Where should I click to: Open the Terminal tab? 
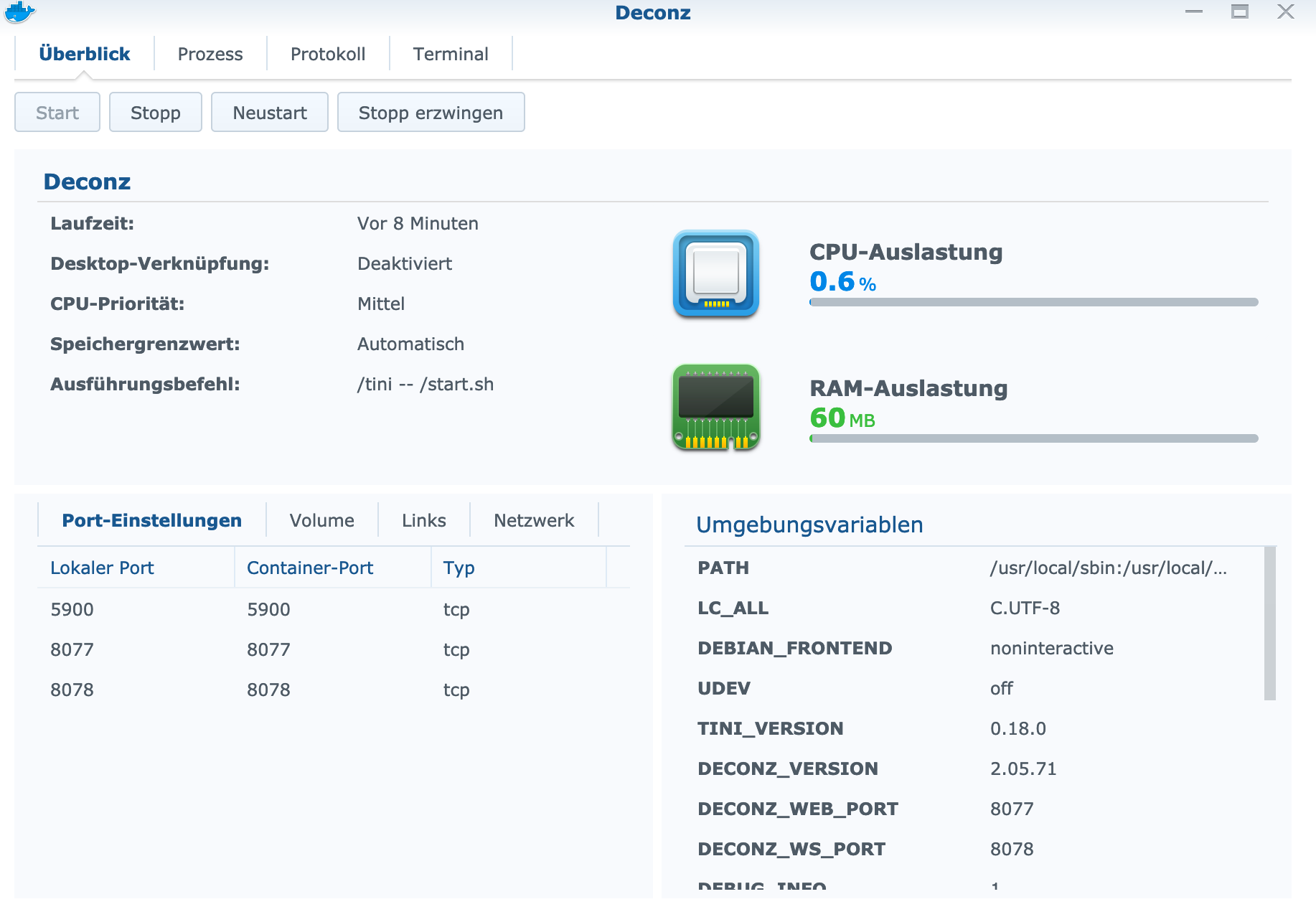tap(451, 54)
